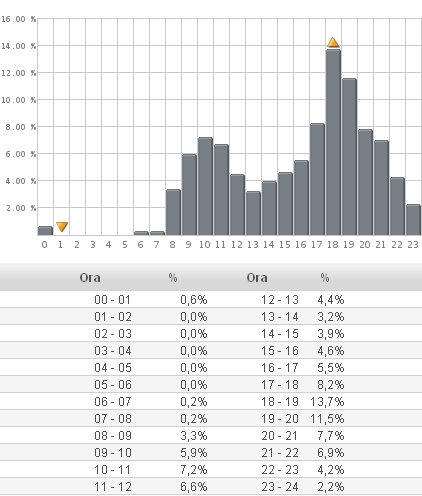Screen dimensions: 422x496
Task: Click the '2,2%' value cell
Action: pyautogui.click(x=331, y=487)
